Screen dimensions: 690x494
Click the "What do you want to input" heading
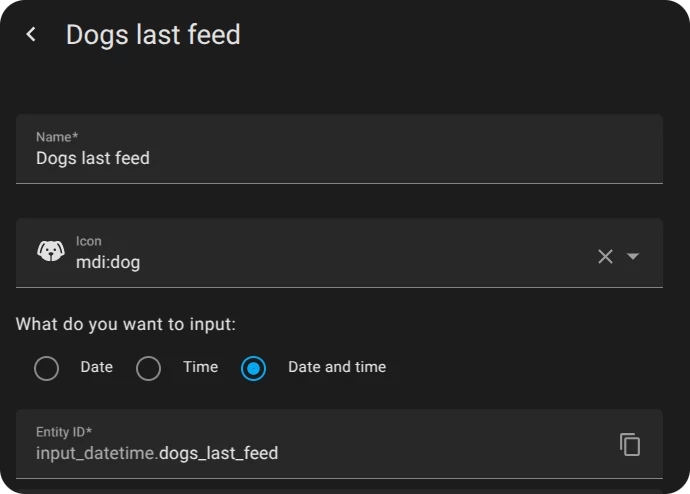point(126,324)
